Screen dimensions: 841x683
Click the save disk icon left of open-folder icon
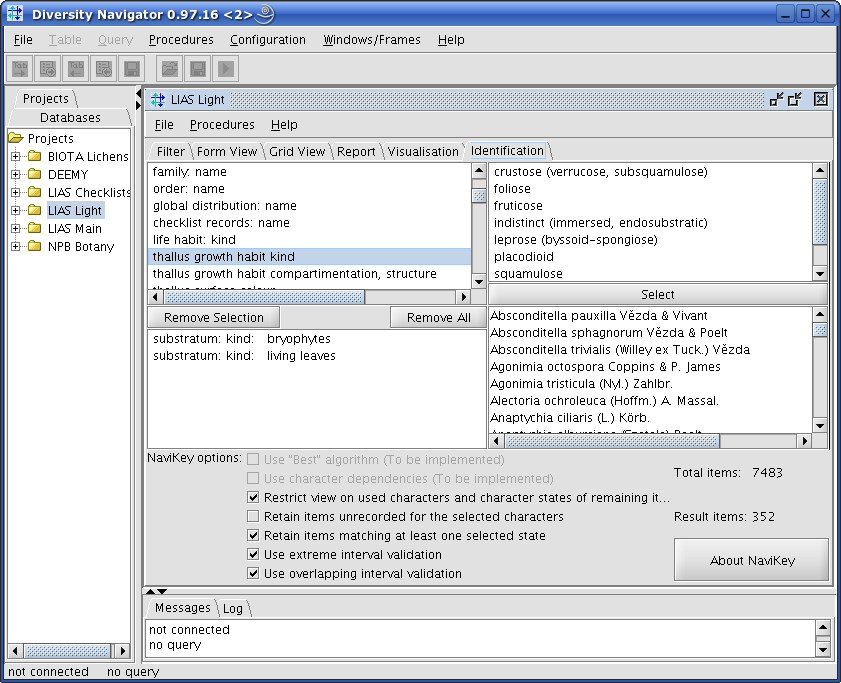point(131,69)
